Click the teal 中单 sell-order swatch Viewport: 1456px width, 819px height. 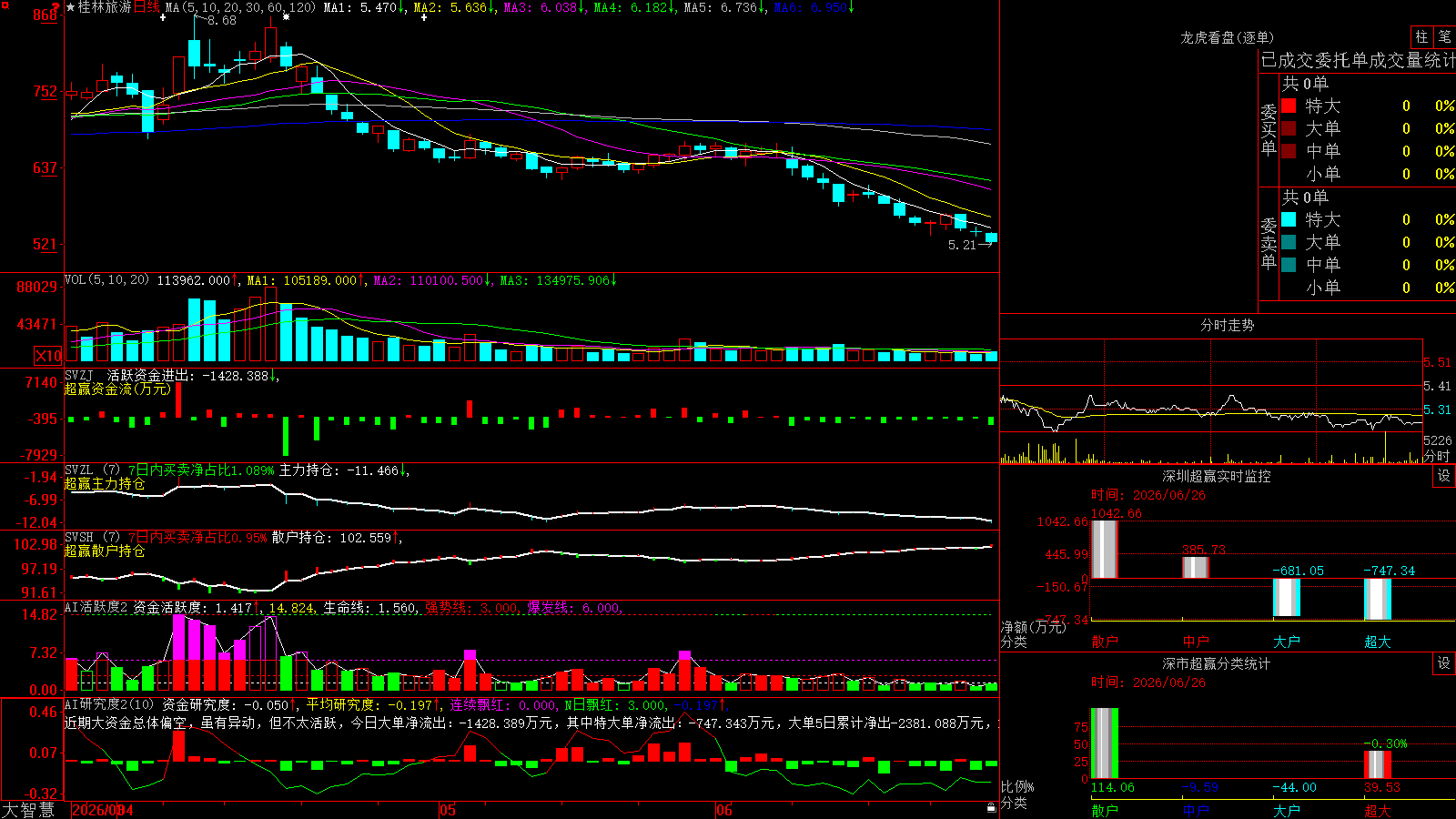tap(1289, 265)
